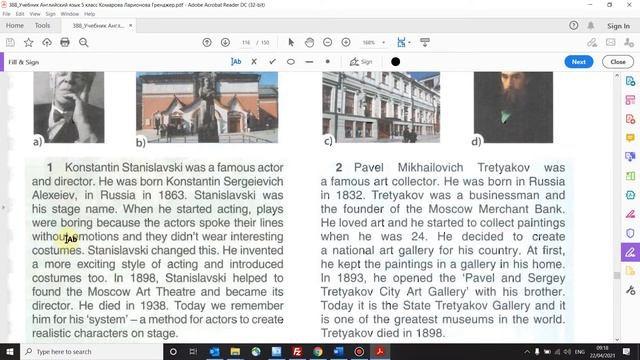Expand the fit page options arrow
The image size is (640, 360).
409,42
